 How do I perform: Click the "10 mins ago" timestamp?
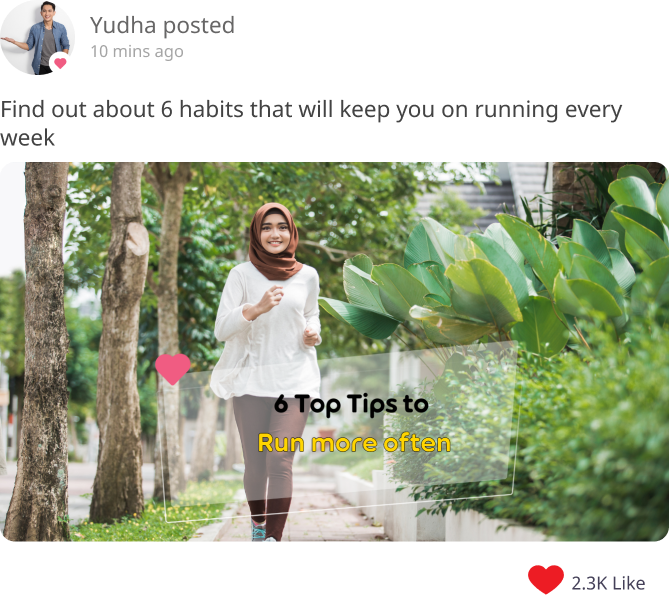click(x=137, y=52)
